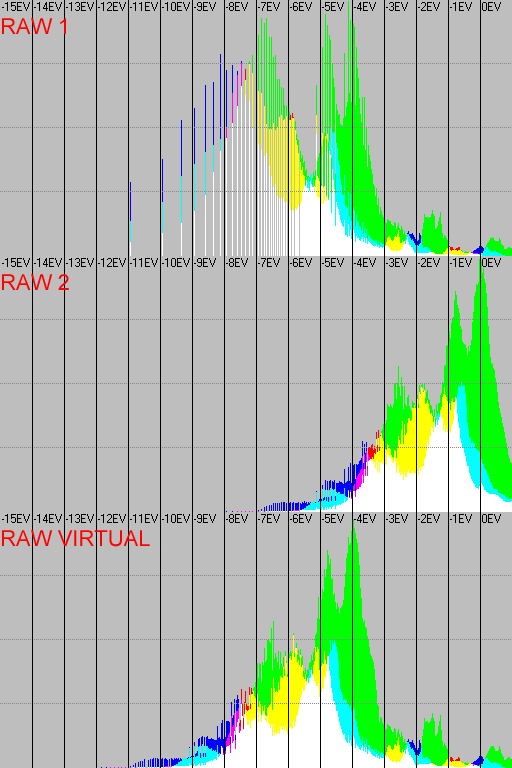512x768 pixels.
Task: Select the -5EV label in RAW VIRTUAL histogram
Action: (x=333, y=519)
